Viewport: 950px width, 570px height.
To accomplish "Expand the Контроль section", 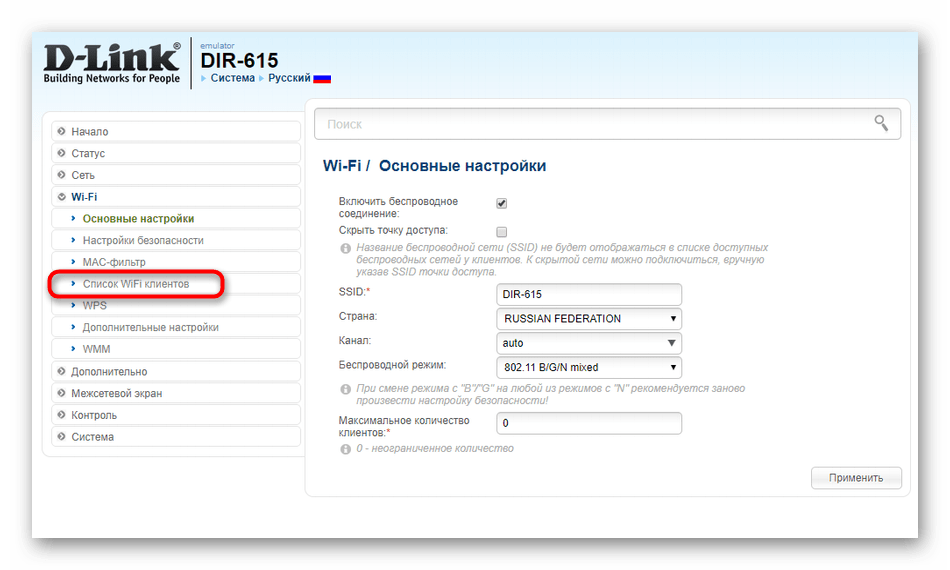I will (176, 414).
